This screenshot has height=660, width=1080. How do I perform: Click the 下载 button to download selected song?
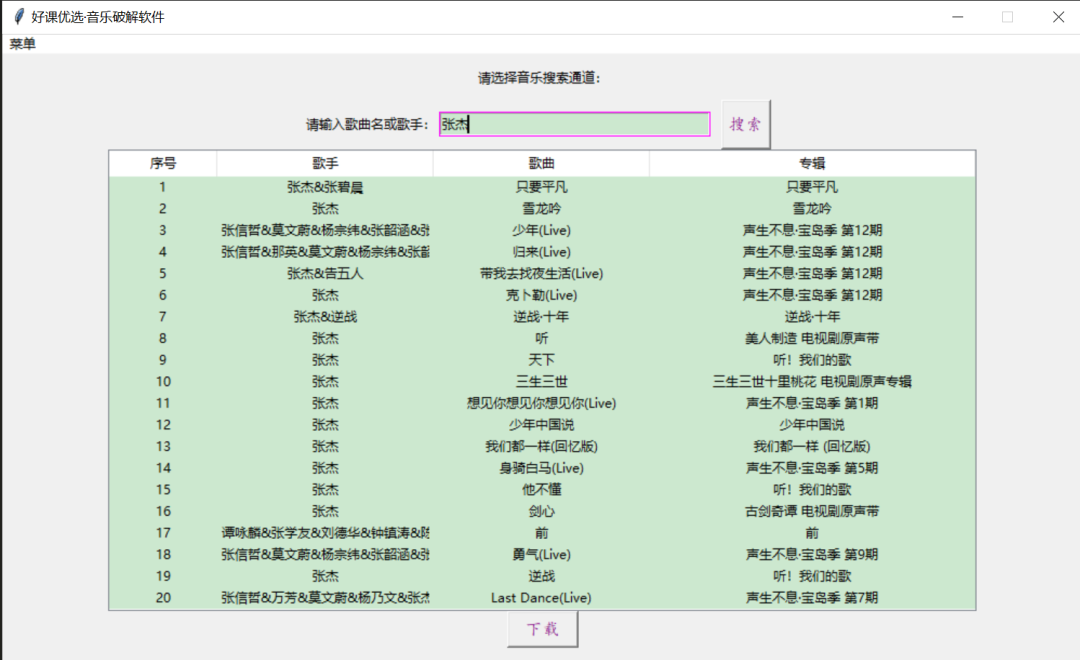(542, 628)
